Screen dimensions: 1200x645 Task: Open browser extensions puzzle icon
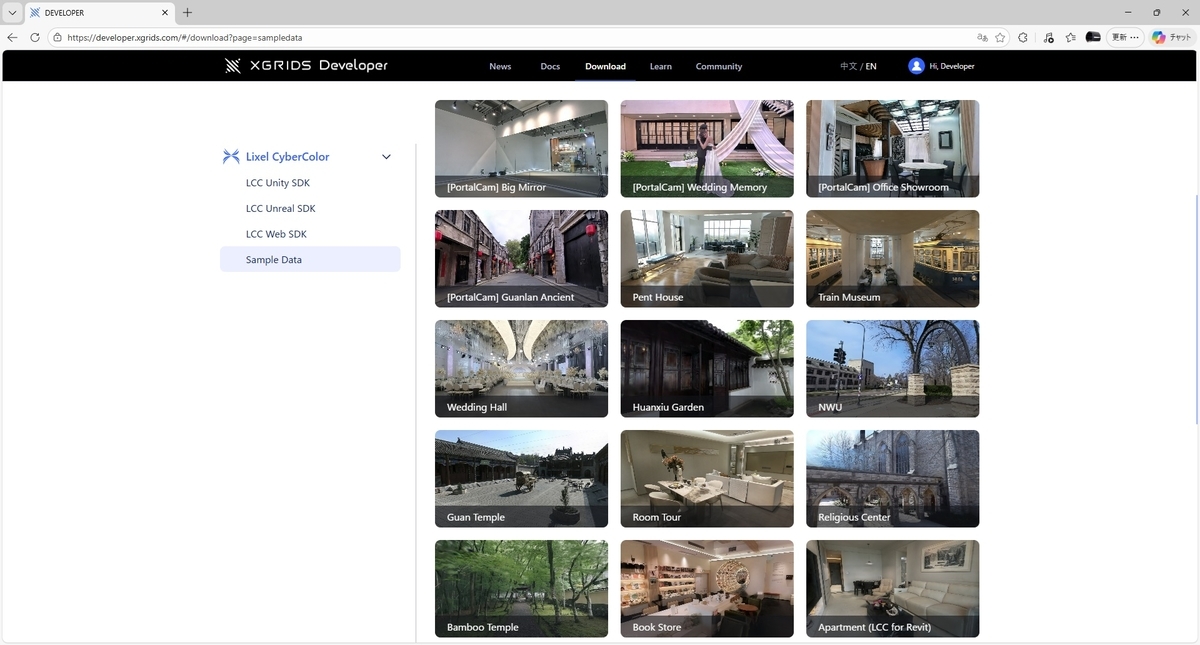point(1023,37)
